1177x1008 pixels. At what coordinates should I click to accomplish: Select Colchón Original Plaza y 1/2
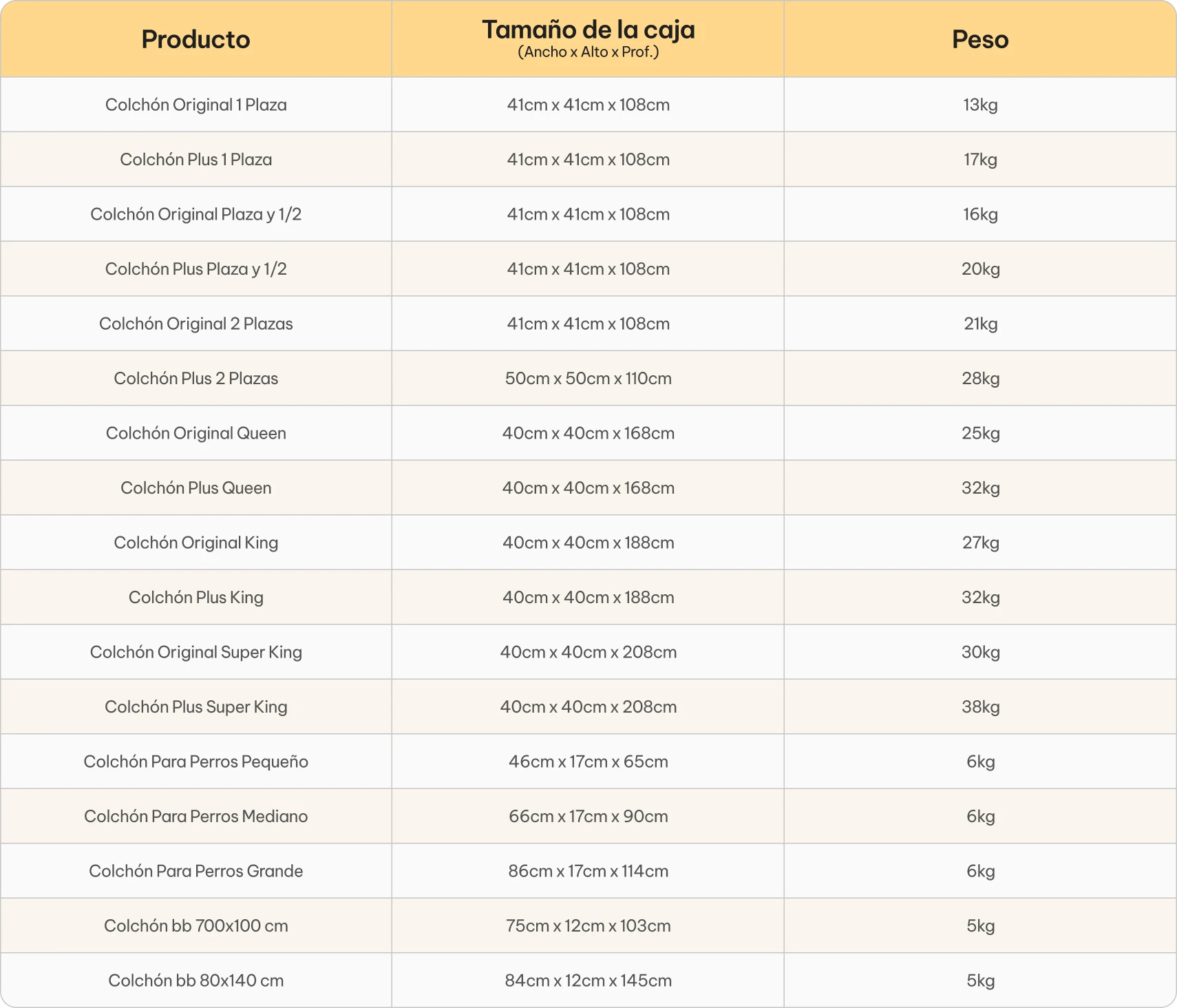196,214
